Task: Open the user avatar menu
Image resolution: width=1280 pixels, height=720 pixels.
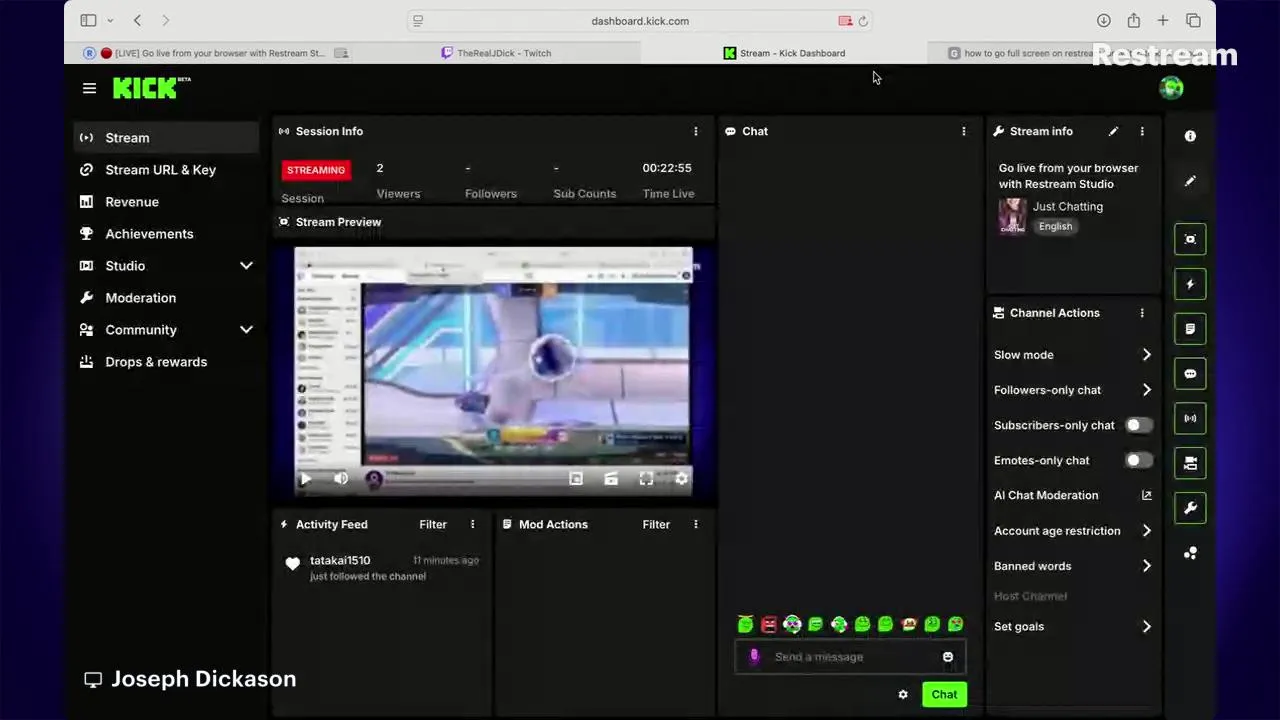Action: click(x=1171, y=88)
